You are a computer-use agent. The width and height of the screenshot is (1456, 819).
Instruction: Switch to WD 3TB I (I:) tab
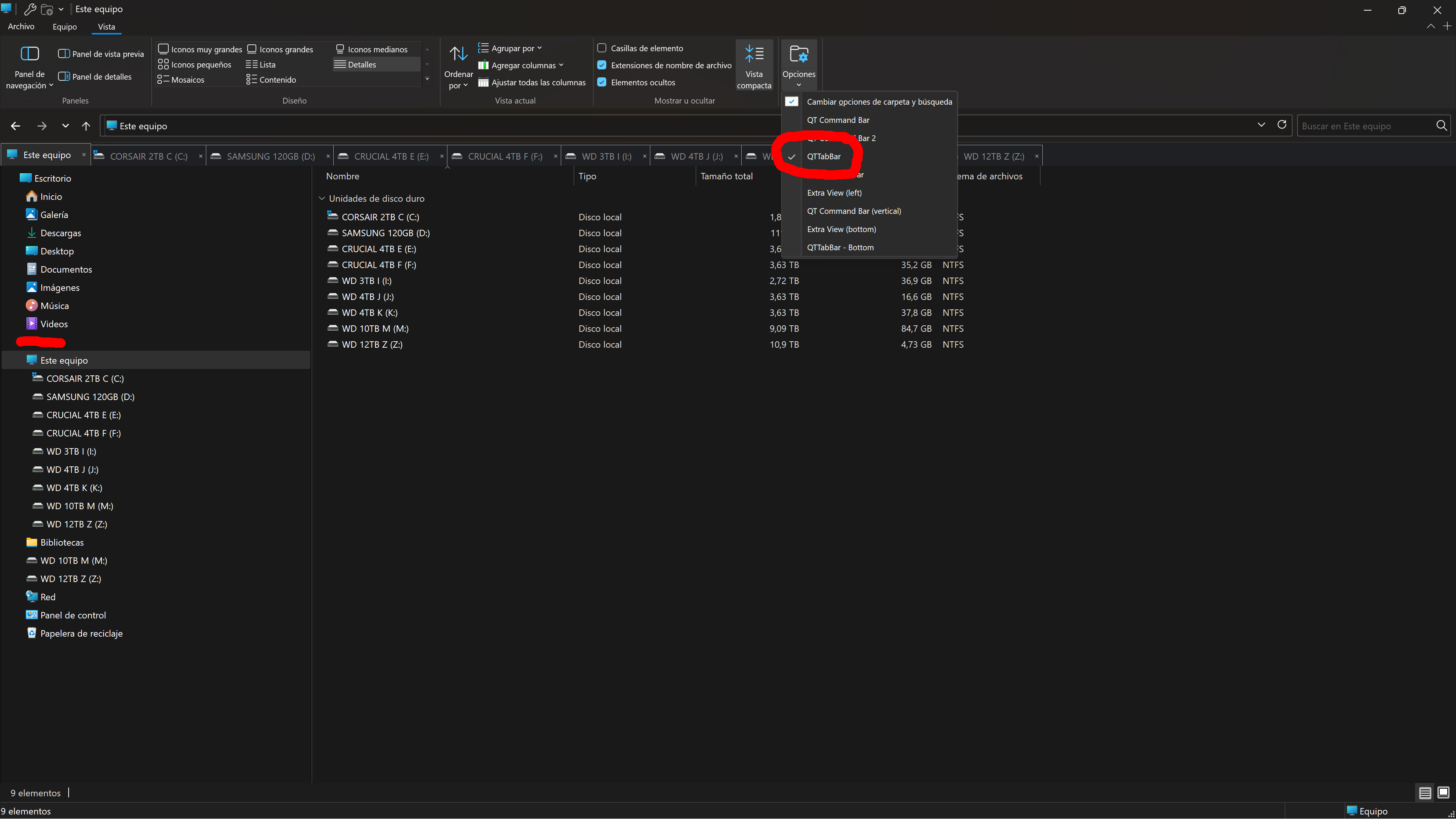point(606,157)
